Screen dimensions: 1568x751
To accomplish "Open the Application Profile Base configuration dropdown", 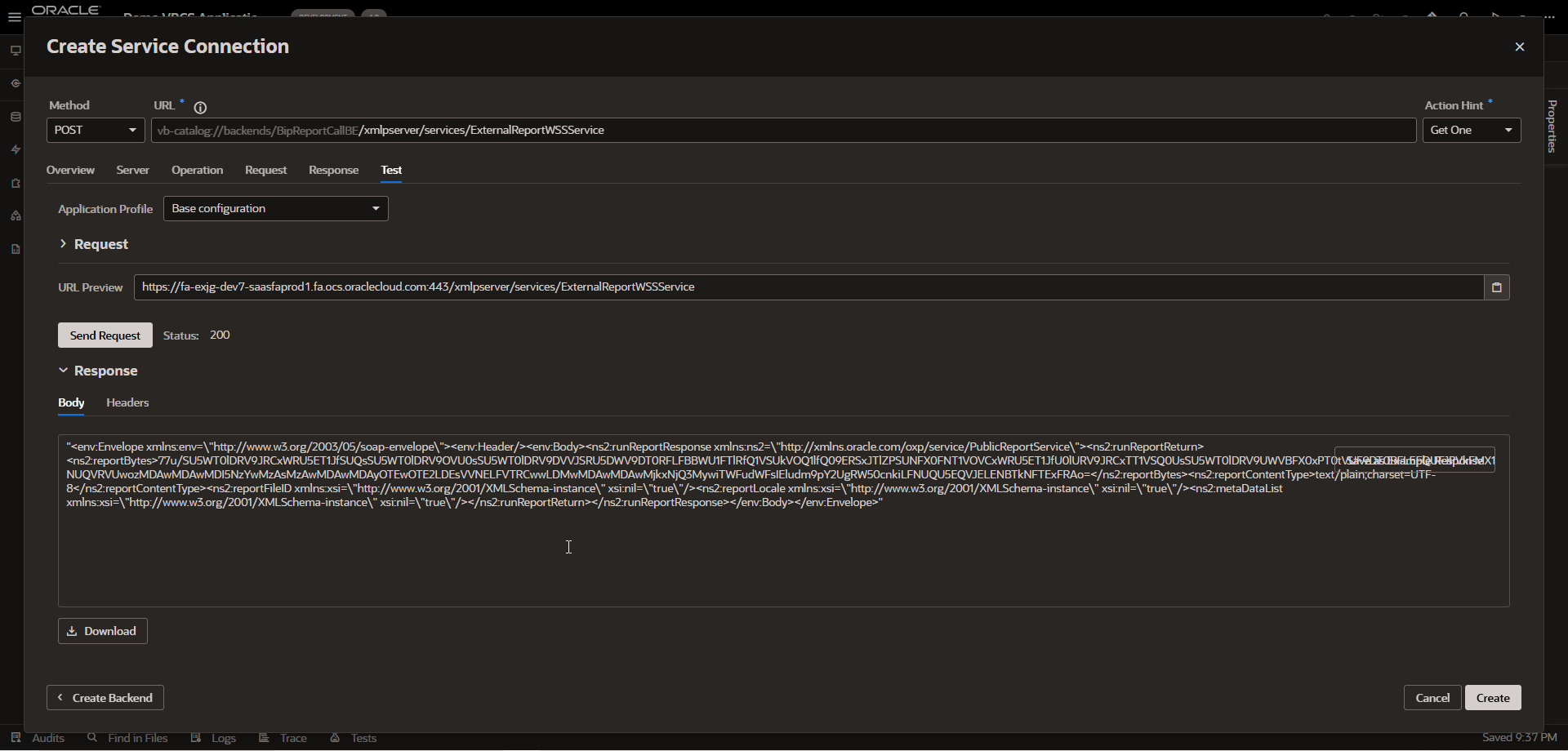I will (276, 209).
